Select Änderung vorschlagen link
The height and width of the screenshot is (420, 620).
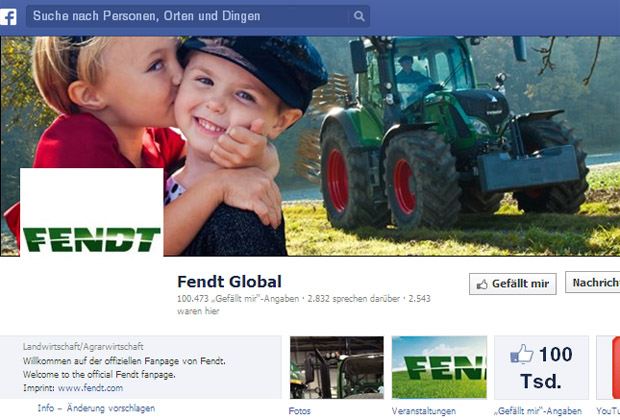click(x=111, y=408)
